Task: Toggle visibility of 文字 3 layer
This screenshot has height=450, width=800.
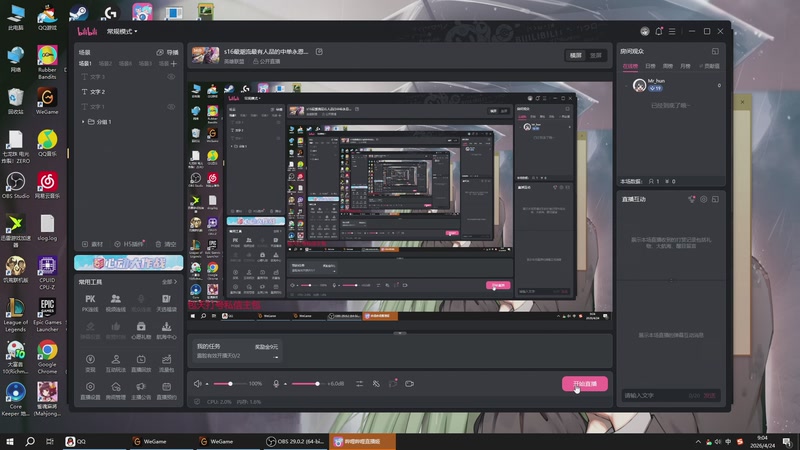Action: tap(171, 77)
